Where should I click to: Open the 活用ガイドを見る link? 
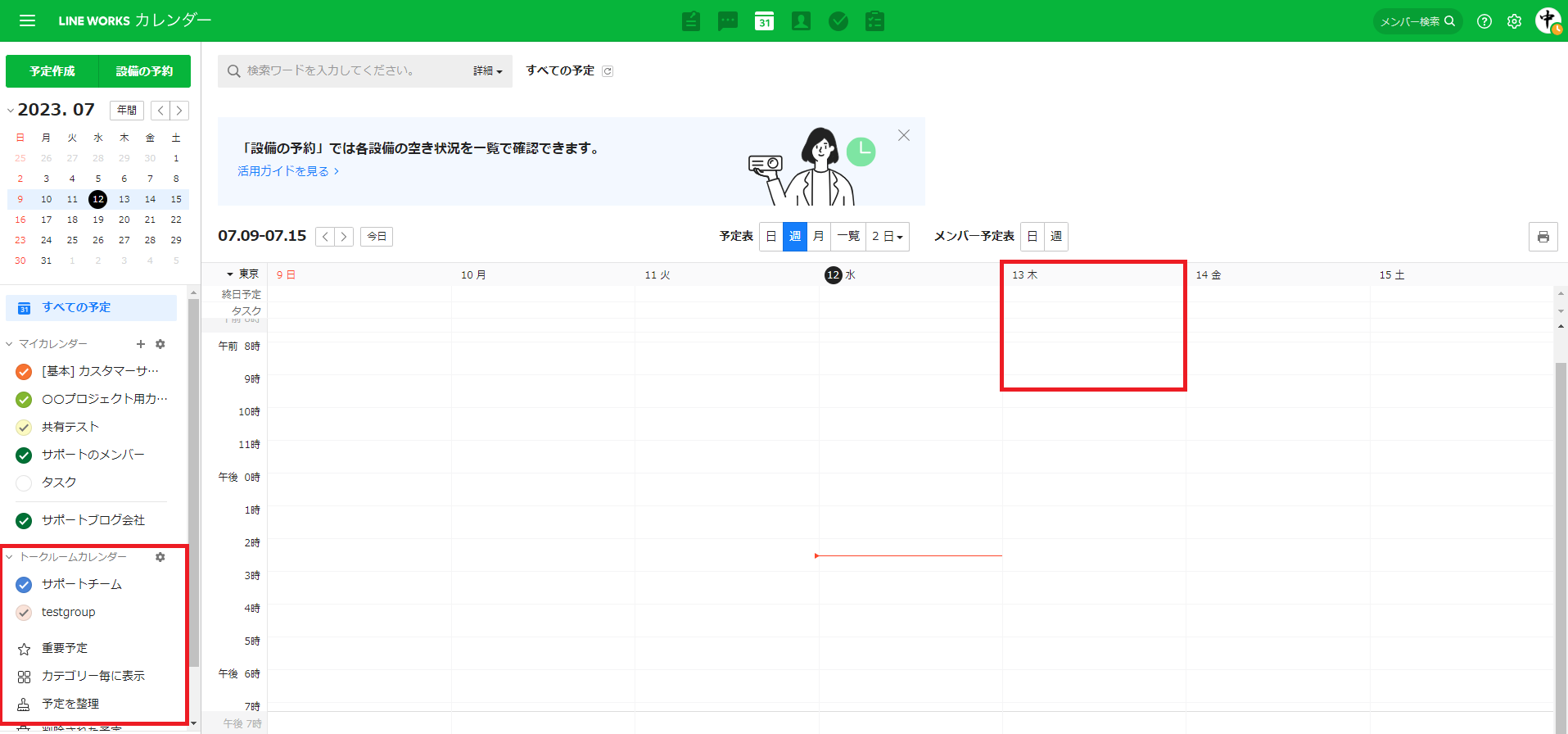pos(287,171)
